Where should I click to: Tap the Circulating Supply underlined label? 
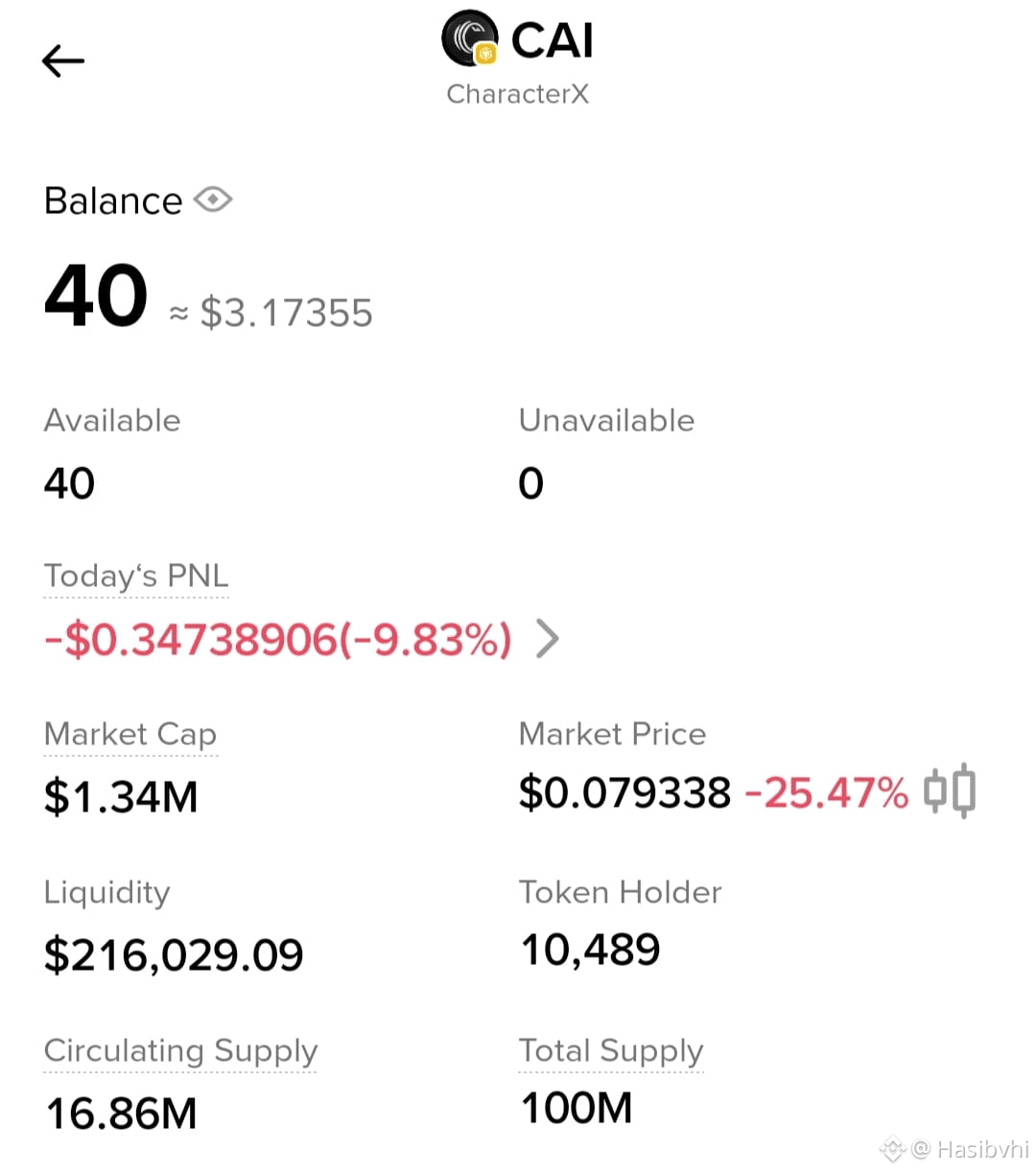pos(180,1050)
